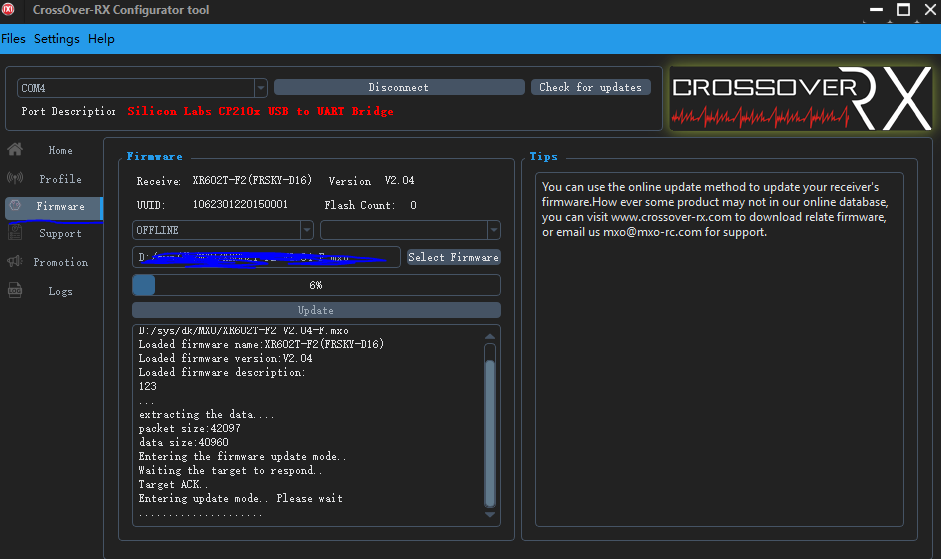
Task: Click the Firmware chip icon in sidebar
Action: tap(15, 205)
